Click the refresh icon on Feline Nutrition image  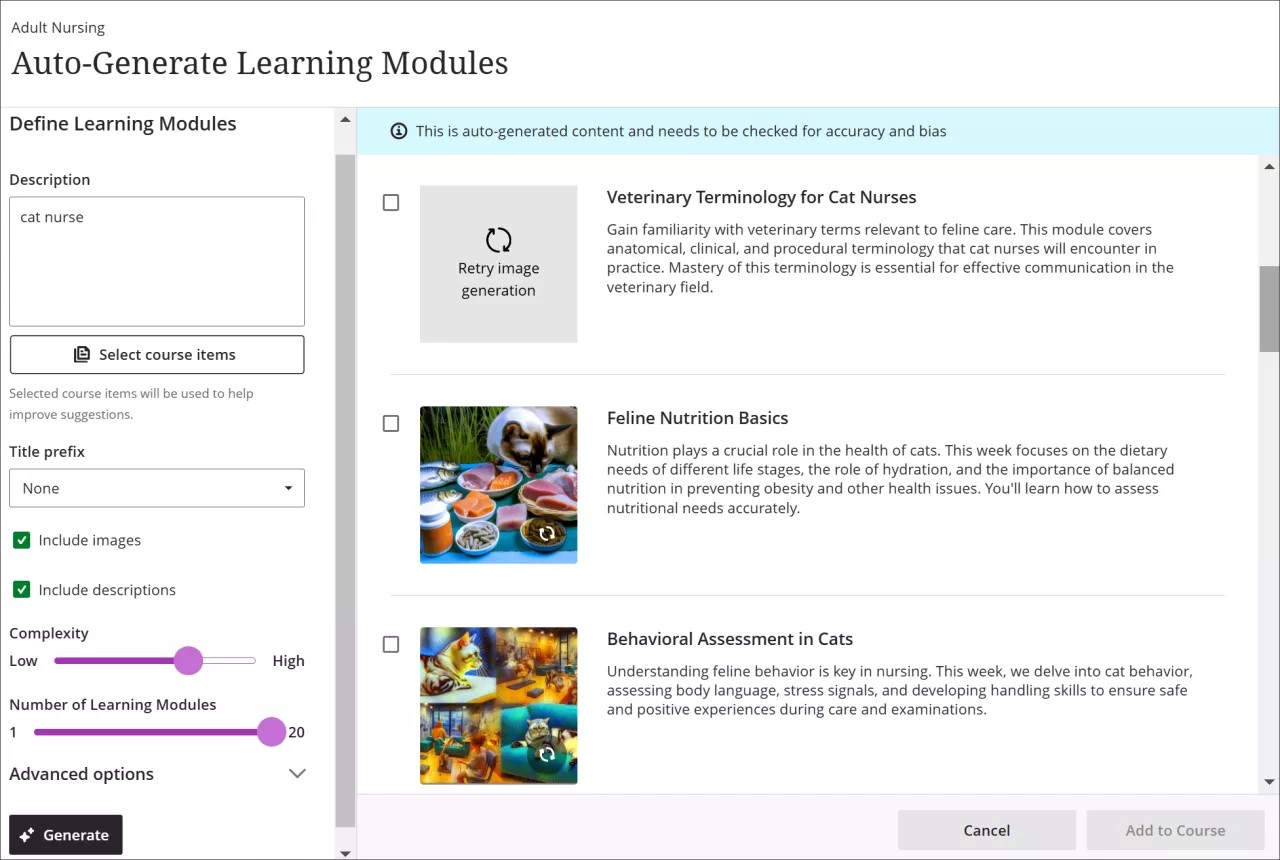pyautogui.click(x=547, y=534)
